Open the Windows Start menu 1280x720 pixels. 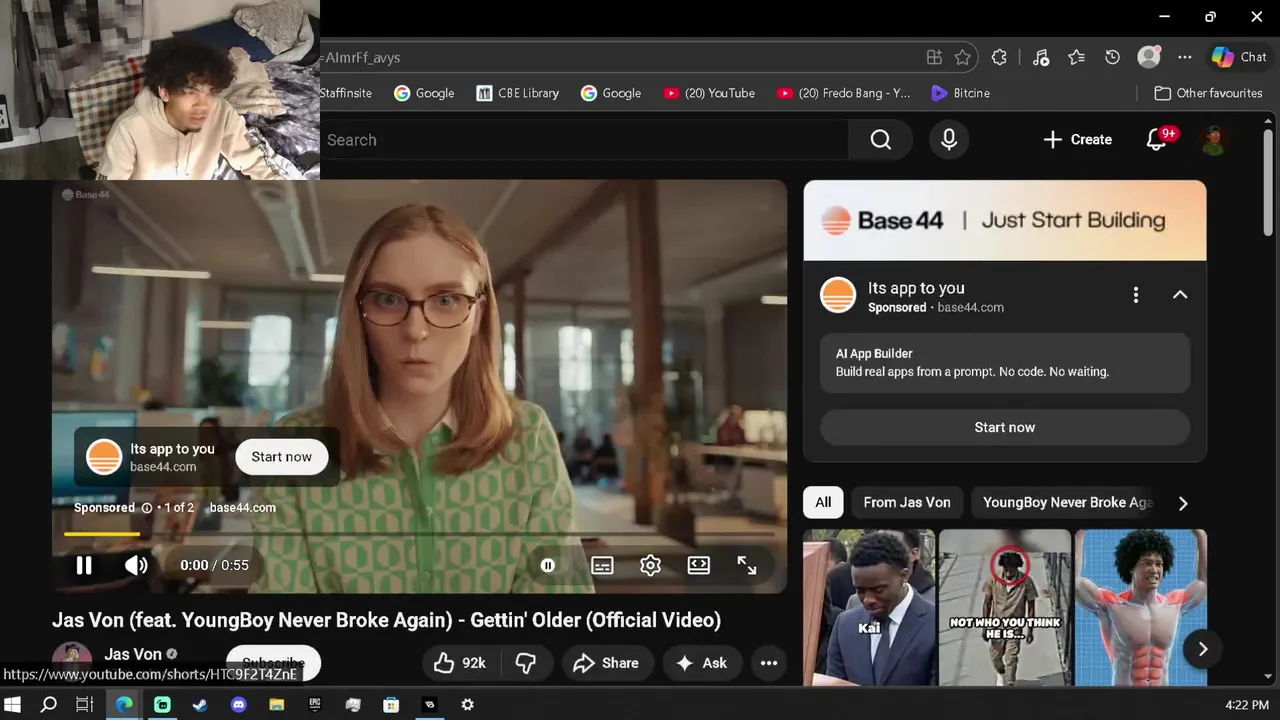(13, 705)
